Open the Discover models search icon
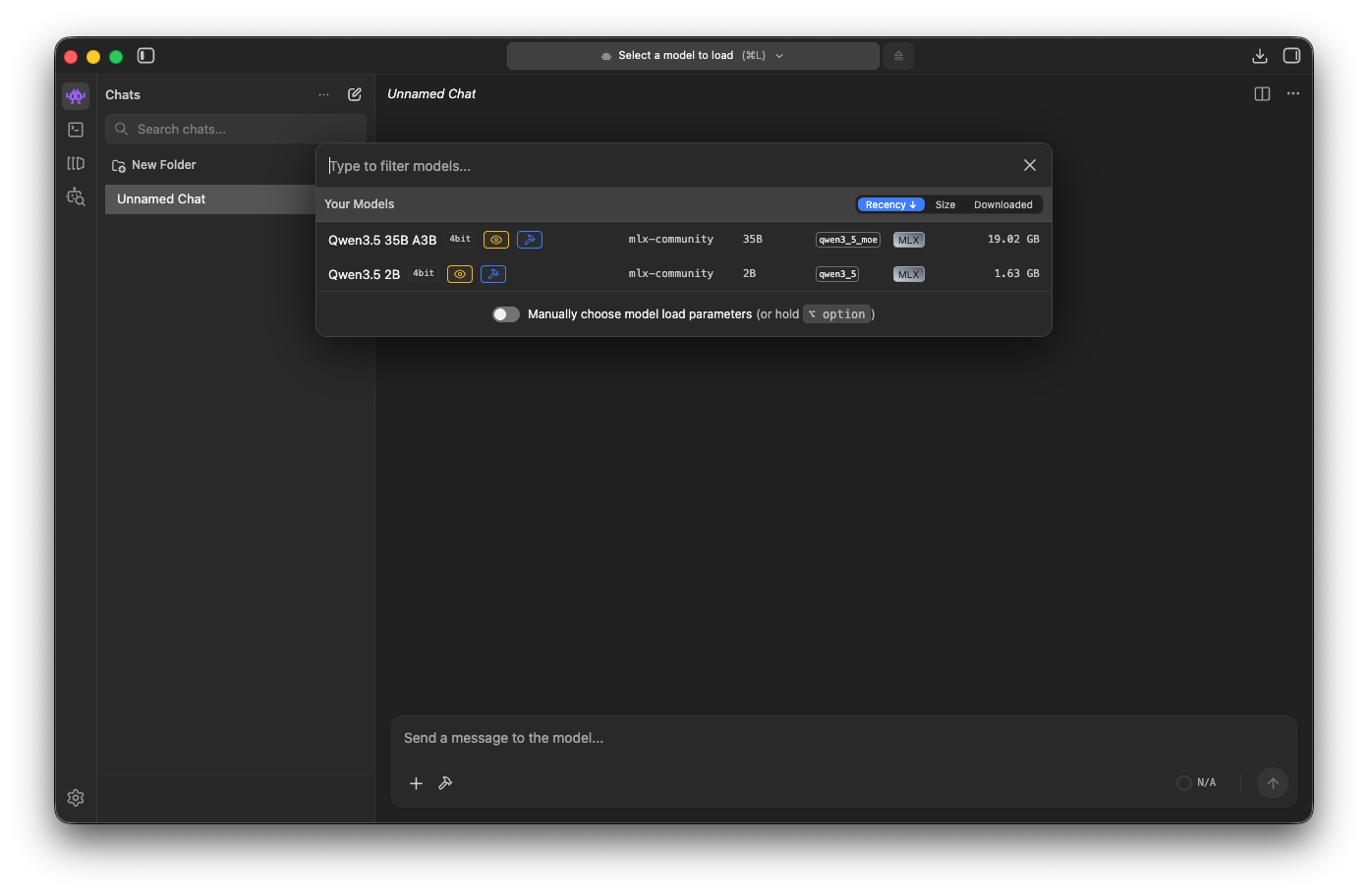1368x896 pixels. (x=76, y=196)
